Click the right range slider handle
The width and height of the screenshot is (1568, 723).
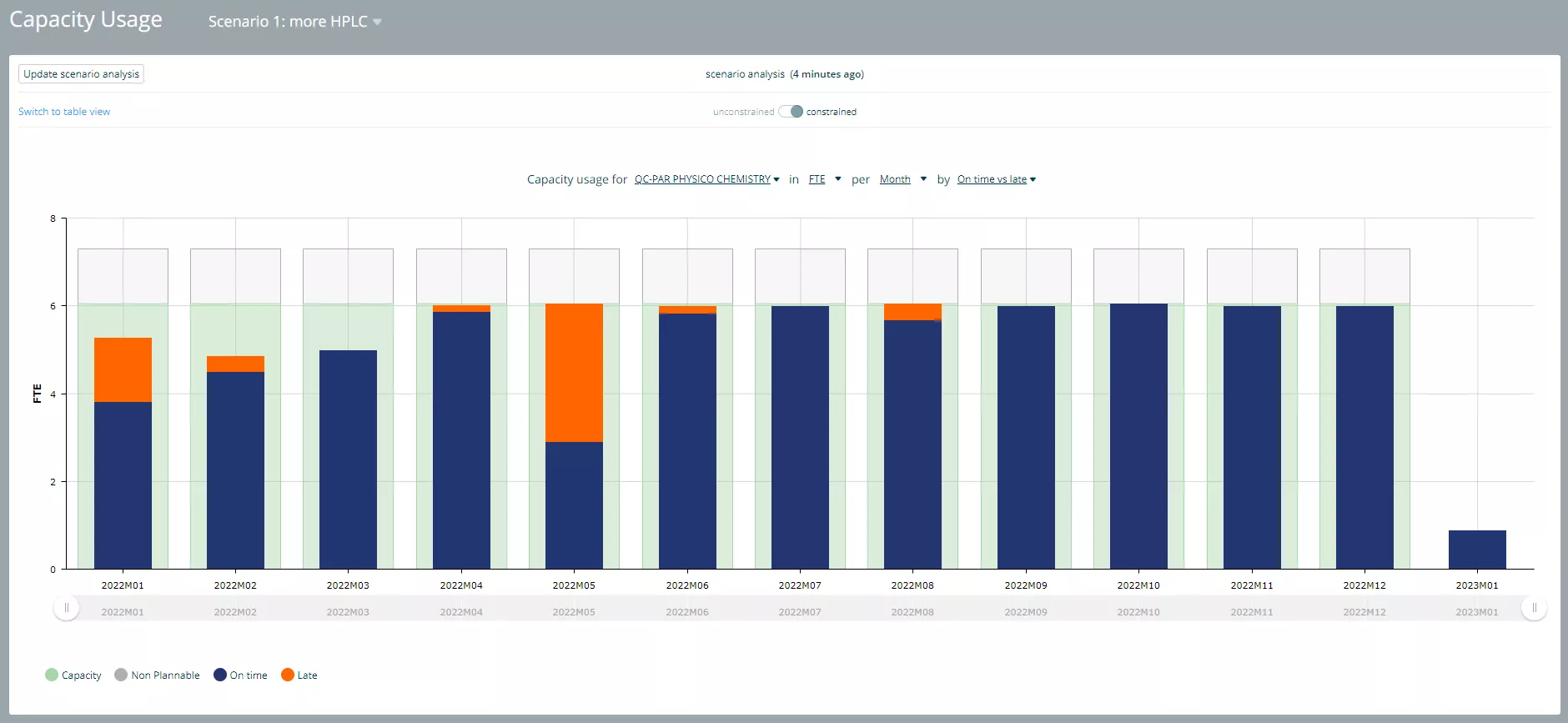point(1534,608)
